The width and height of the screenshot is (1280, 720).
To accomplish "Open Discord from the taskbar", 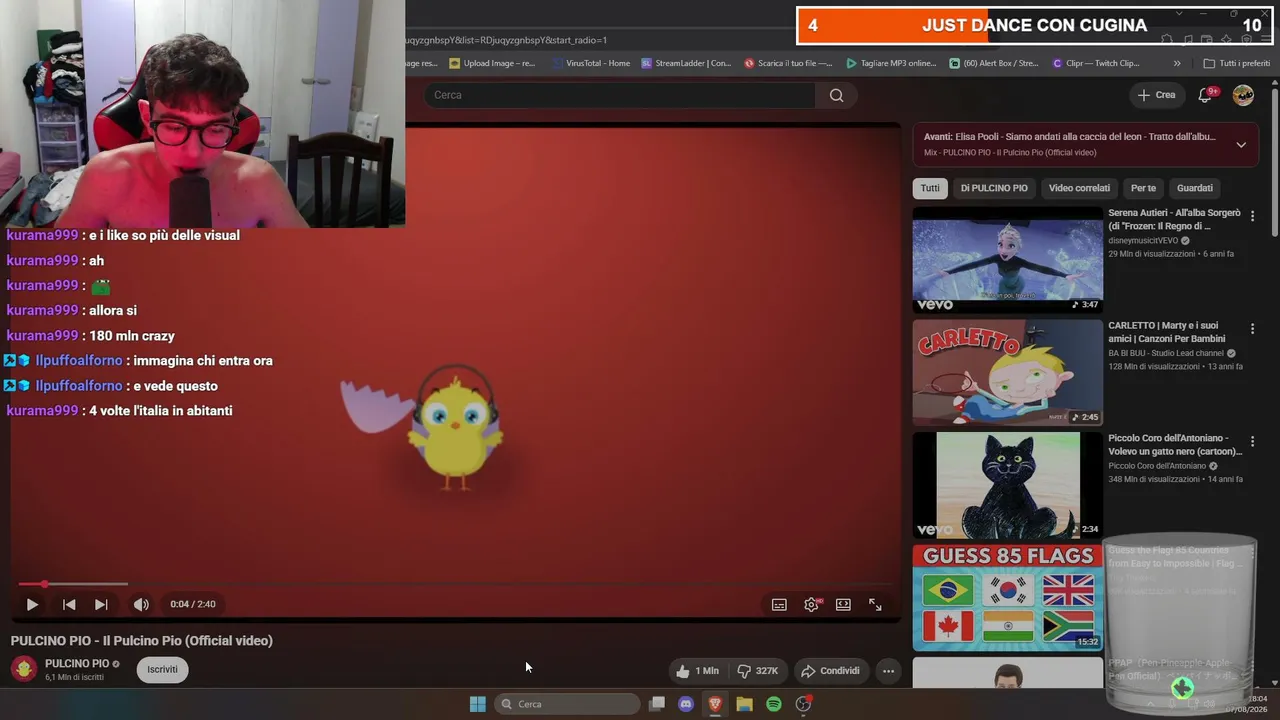I will tap(686, 704).
